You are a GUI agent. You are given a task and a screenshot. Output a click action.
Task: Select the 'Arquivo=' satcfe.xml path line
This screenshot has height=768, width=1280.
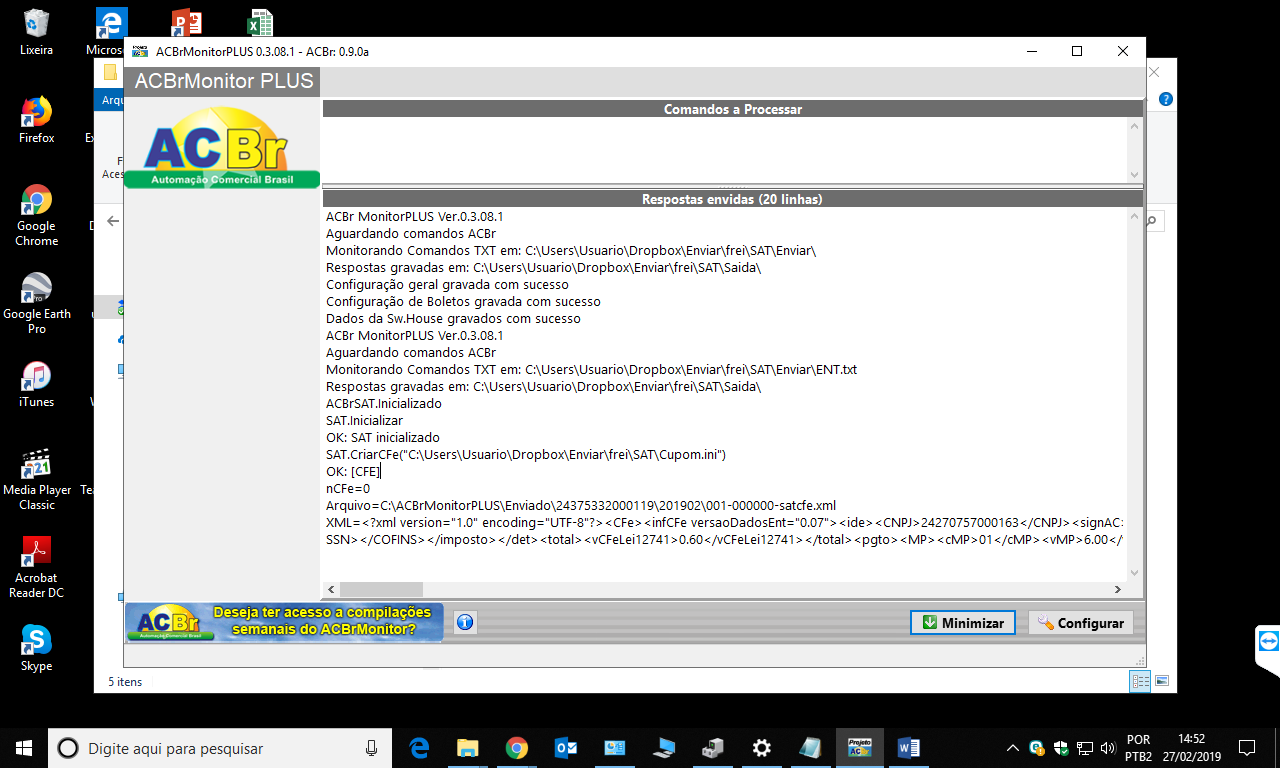[581, 505]
